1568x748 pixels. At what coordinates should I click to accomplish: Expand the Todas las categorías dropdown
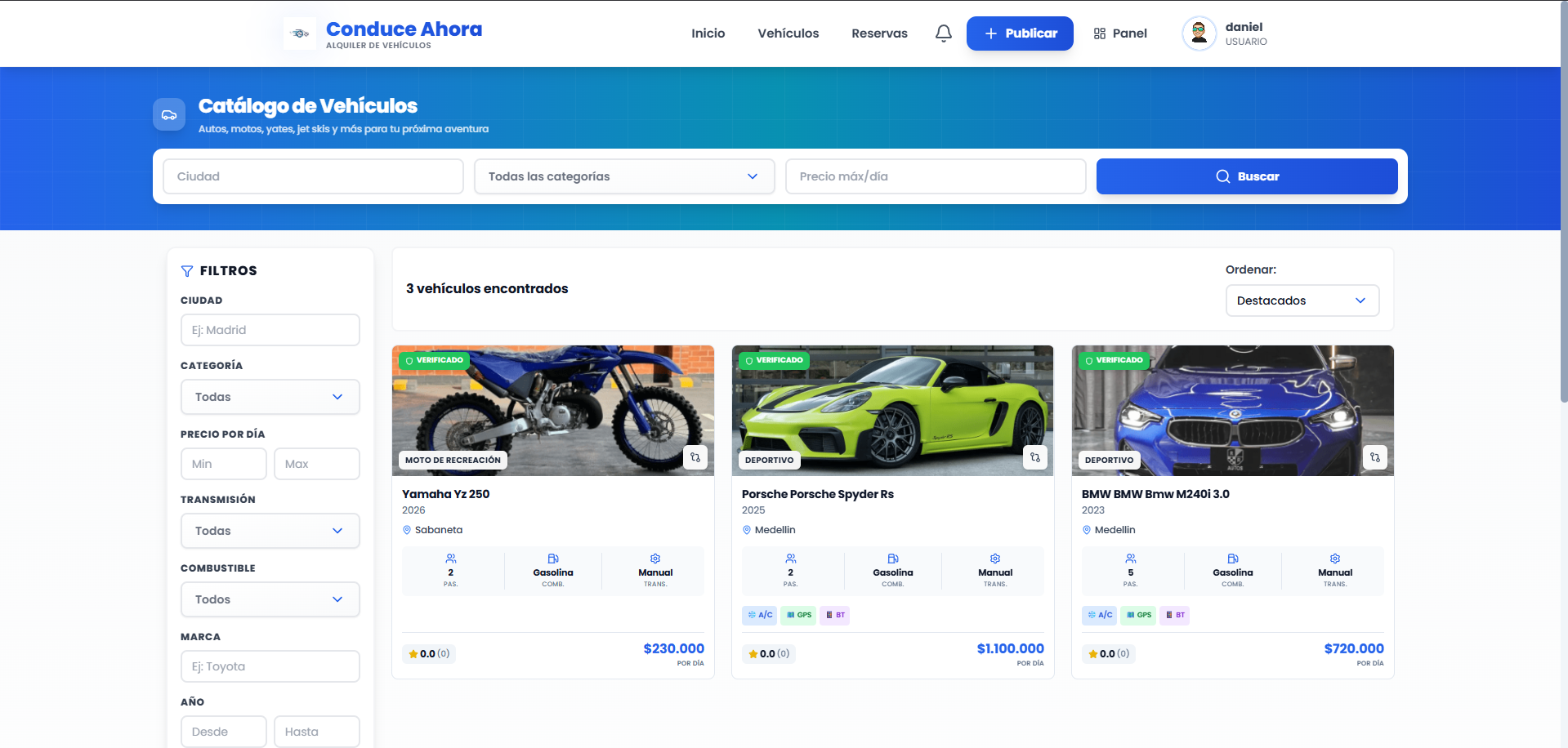point(624,176)
